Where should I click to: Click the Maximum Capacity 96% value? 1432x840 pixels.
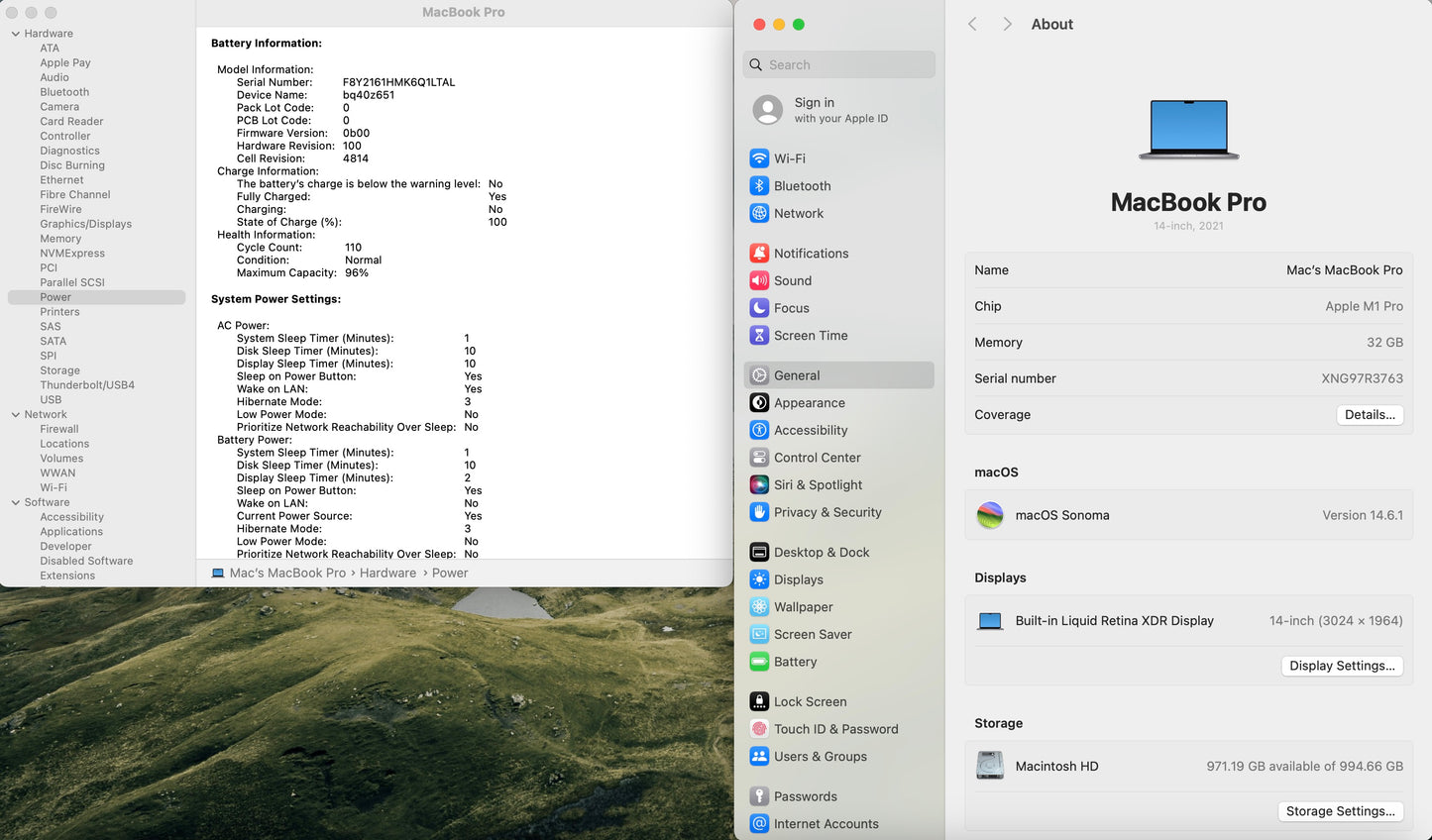(x=357, y=272)
